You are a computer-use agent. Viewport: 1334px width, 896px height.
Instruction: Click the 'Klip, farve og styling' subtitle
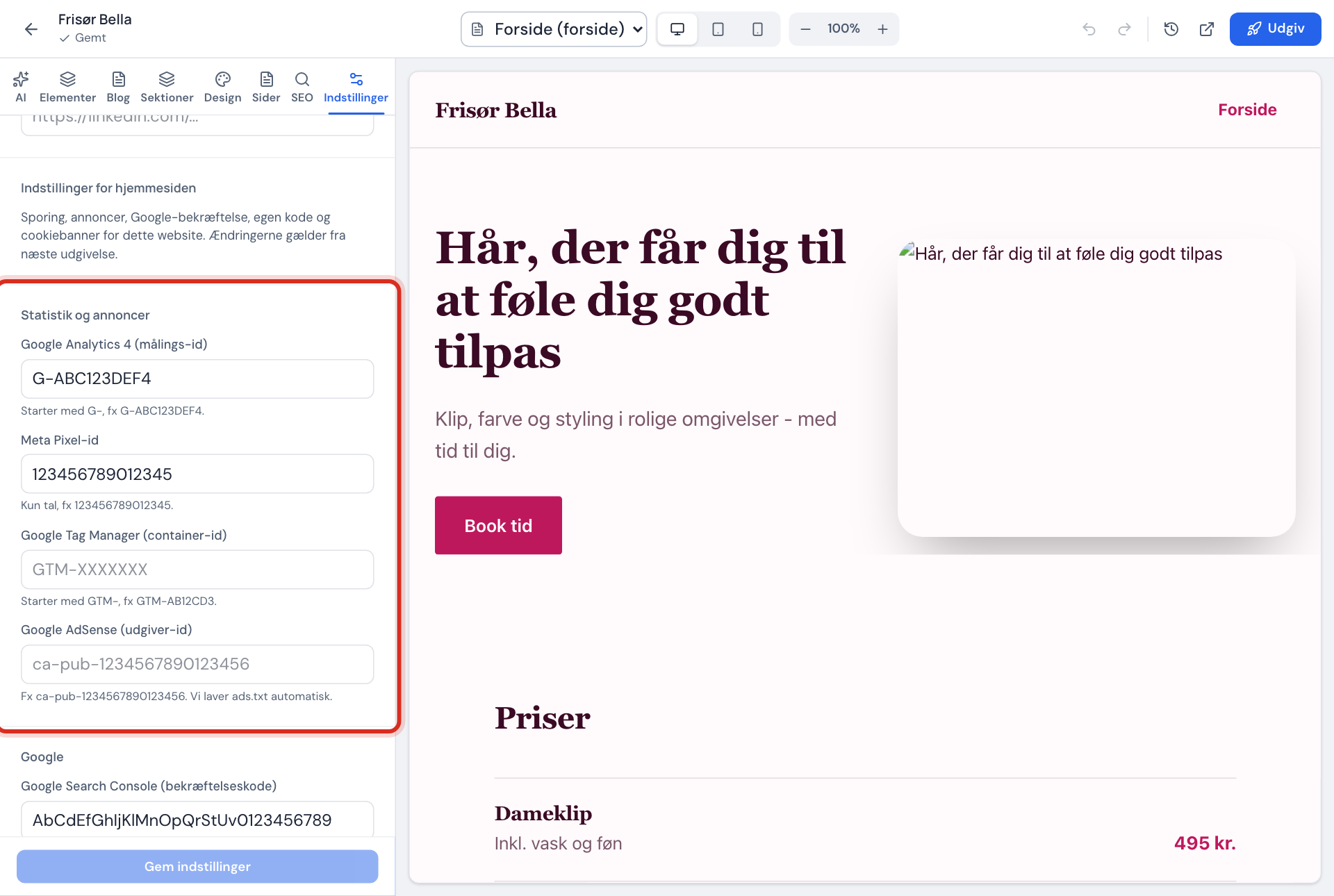[636, 435]
